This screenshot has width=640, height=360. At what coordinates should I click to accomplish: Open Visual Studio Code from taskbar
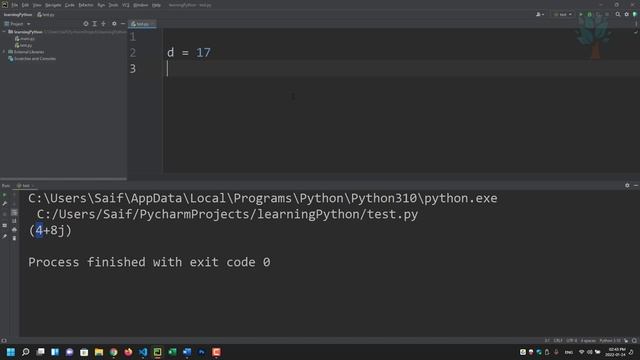click(143, 352)
